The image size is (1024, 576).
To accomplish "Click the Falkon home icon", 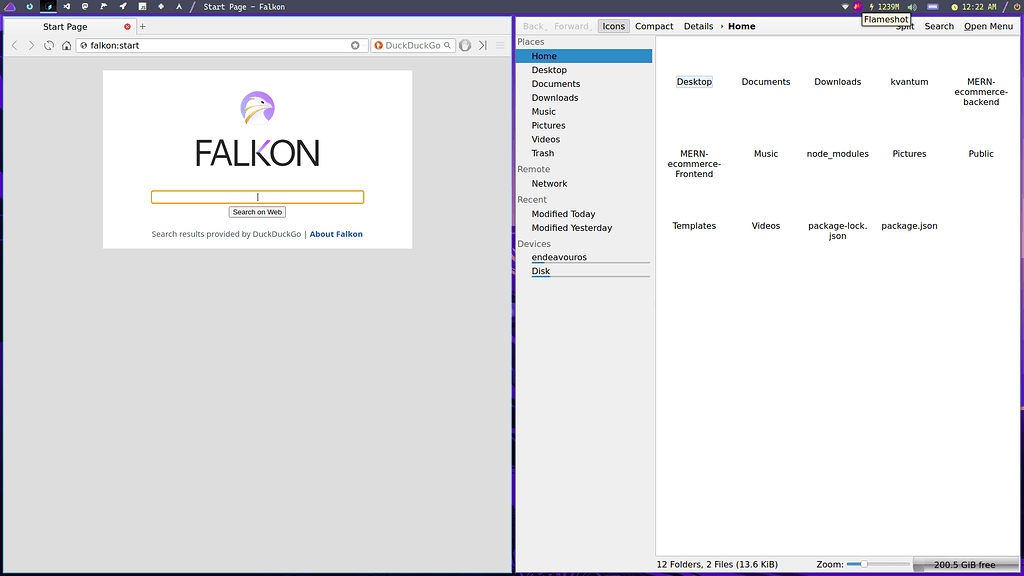I will [66, 45].
